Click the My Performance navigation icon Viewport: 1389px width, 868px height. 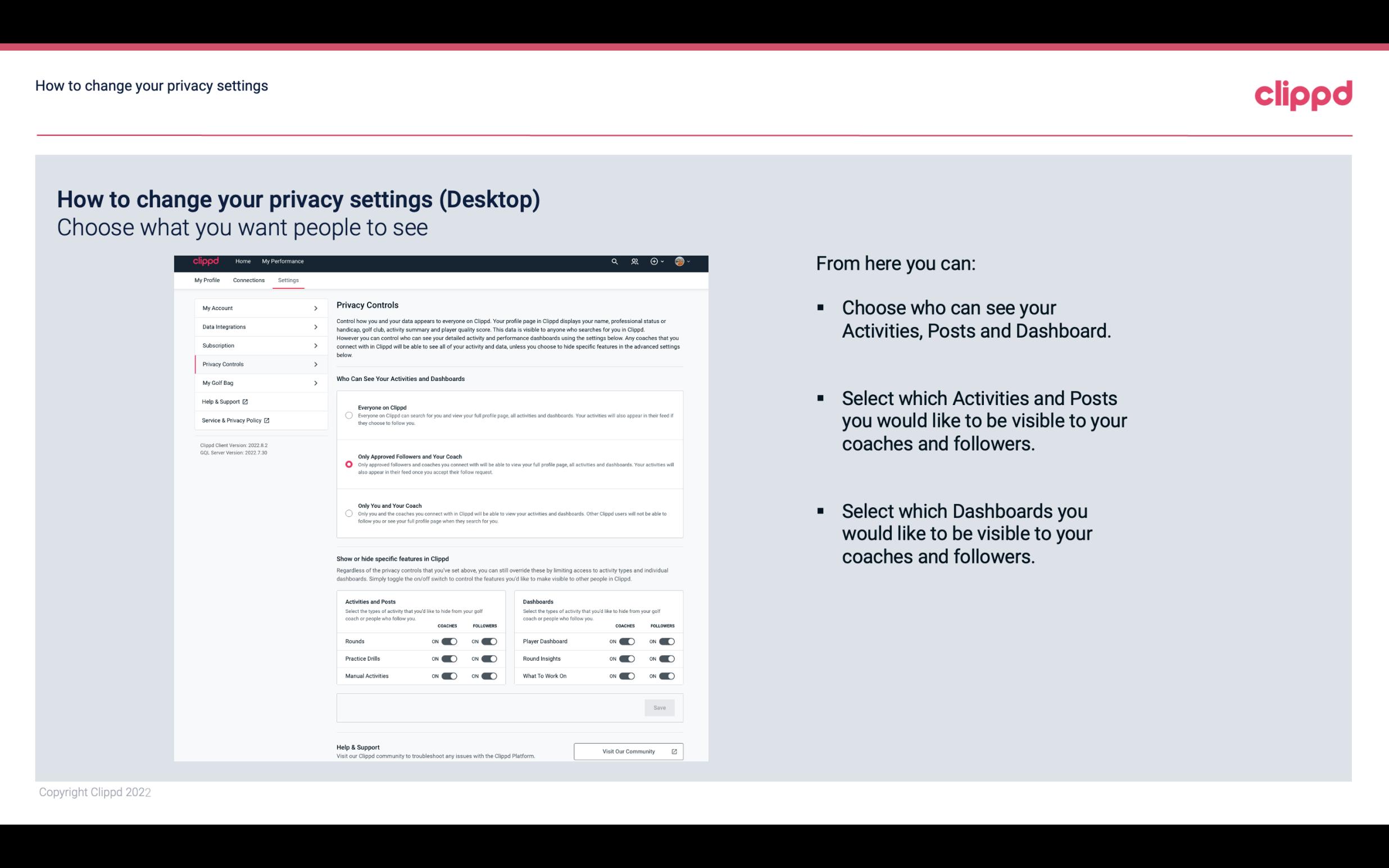[x=283, y=261]
